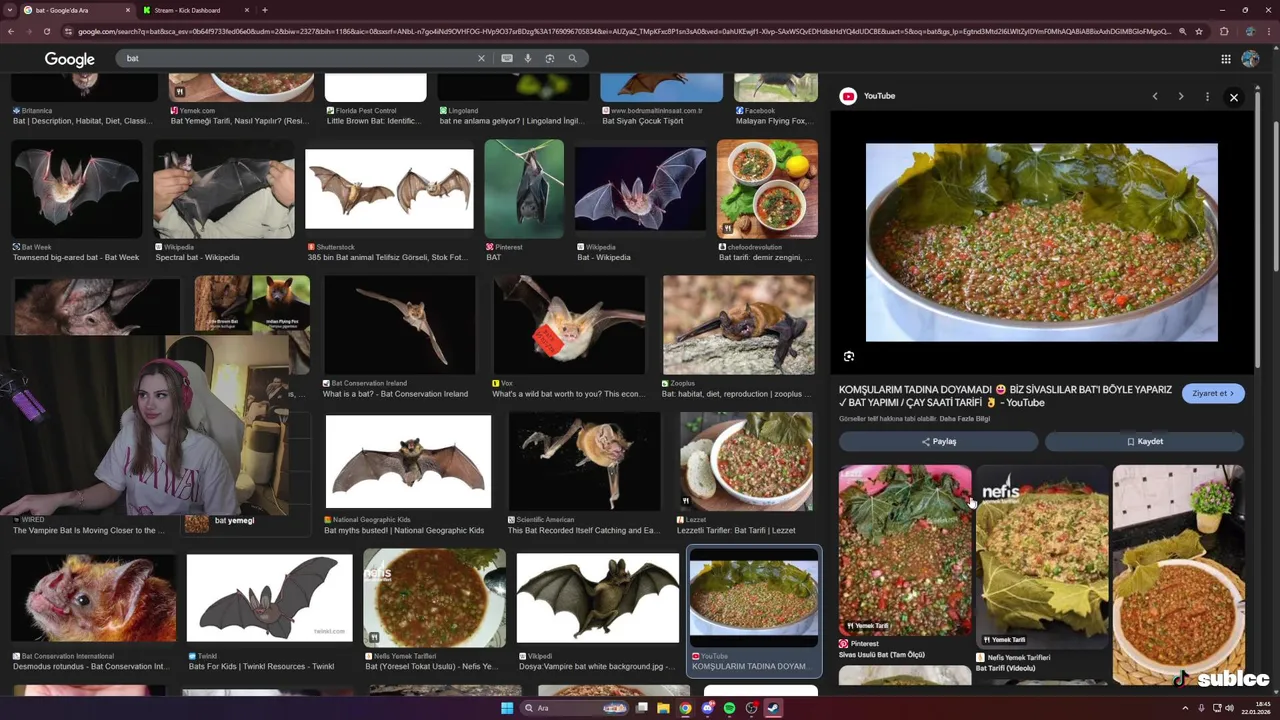Open a new browser tab
Screen dimensions: 1280x720
click(x=264, y=10)
